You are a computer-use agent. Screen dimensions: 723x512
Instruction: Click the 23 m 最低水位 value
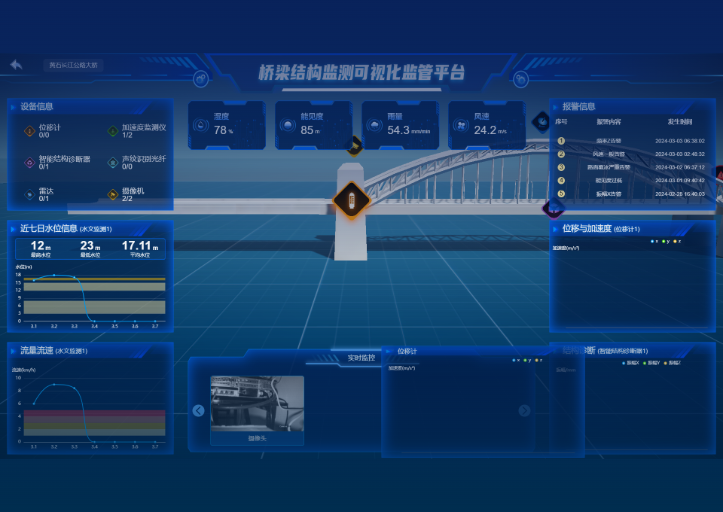point(90,245)
